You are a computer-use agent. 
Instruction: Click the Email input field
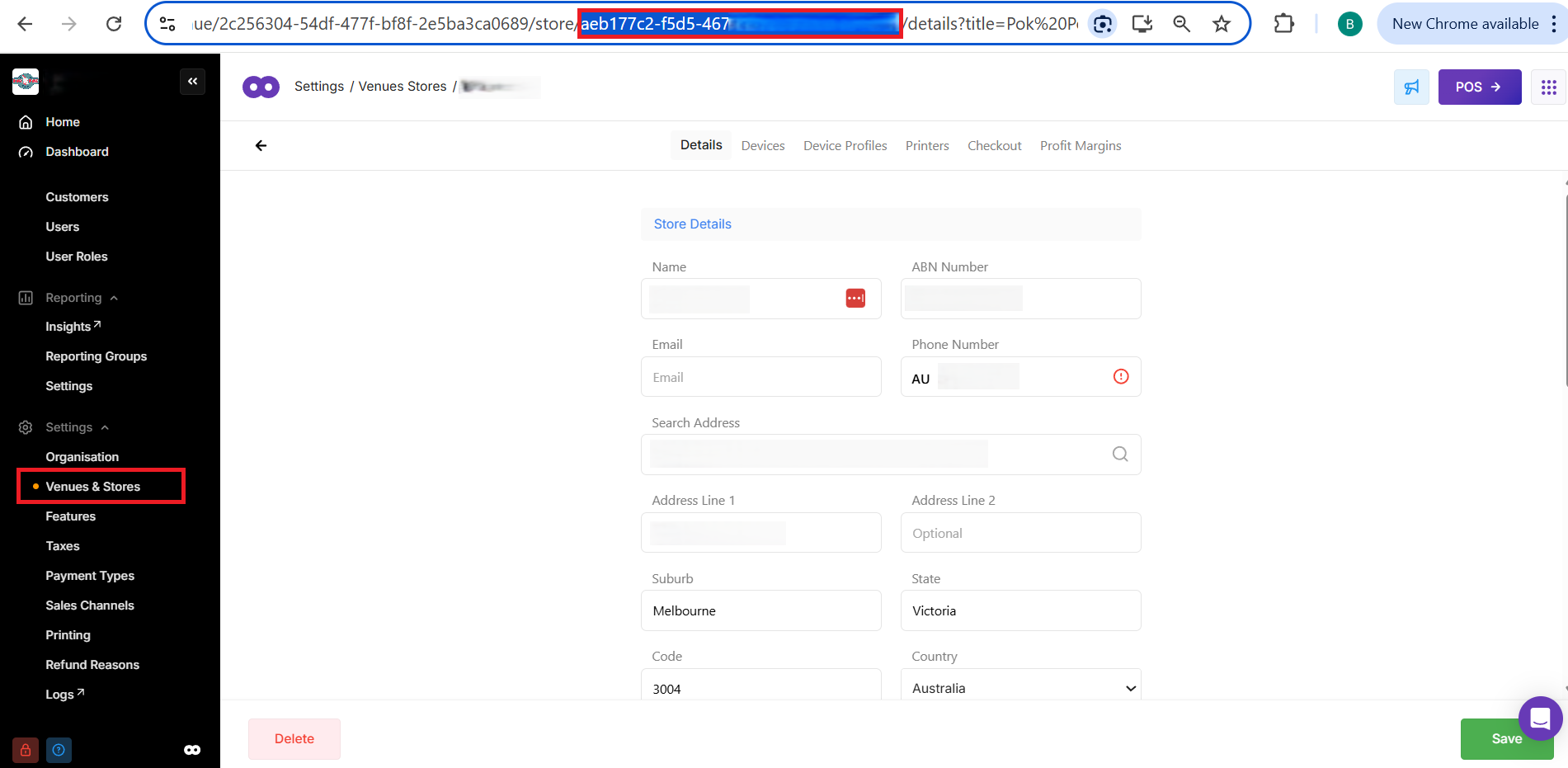click(761, 377)
